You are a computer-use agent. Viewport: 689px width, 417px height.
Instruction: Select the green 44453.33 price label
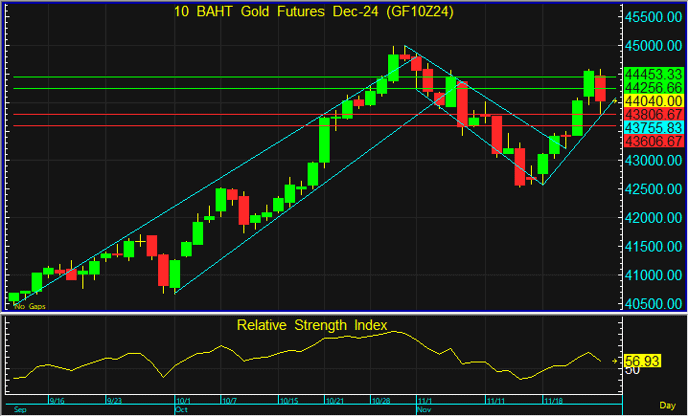click(x=652, y=75)
